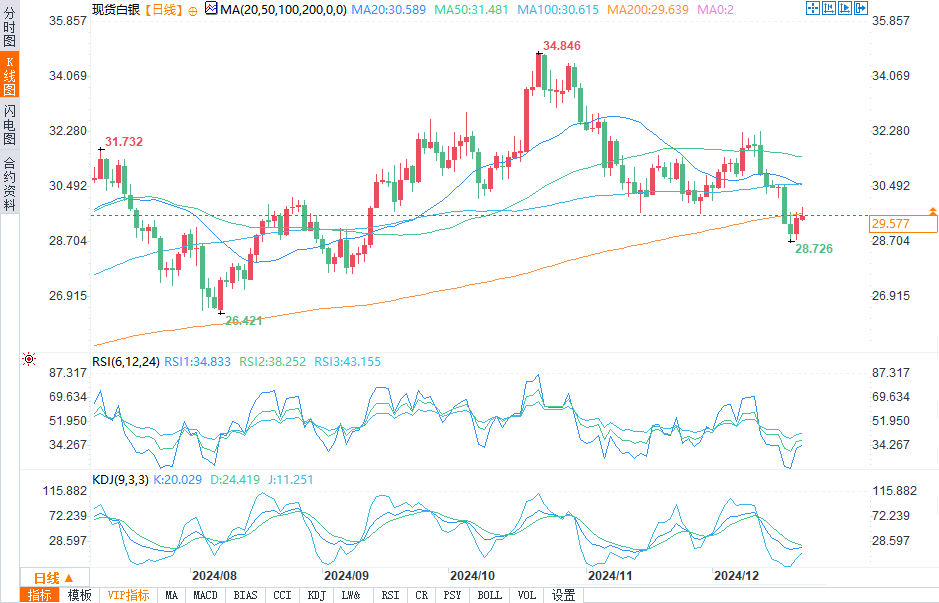The width and height of the screenshot is (939, 603).
Task: Open the 设置 settings button
Action: (564, 595)
